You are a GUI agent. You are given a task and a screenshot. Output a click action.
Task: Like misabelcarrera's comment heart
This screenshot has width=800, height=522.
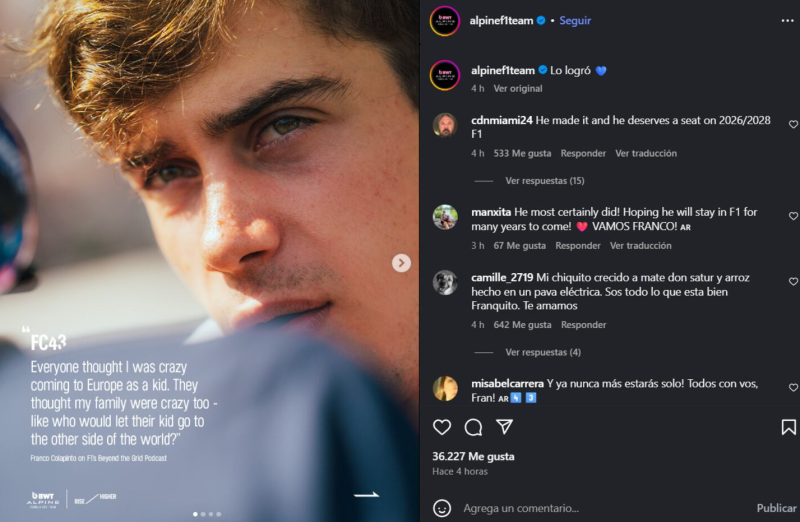(x=793, y=387)
